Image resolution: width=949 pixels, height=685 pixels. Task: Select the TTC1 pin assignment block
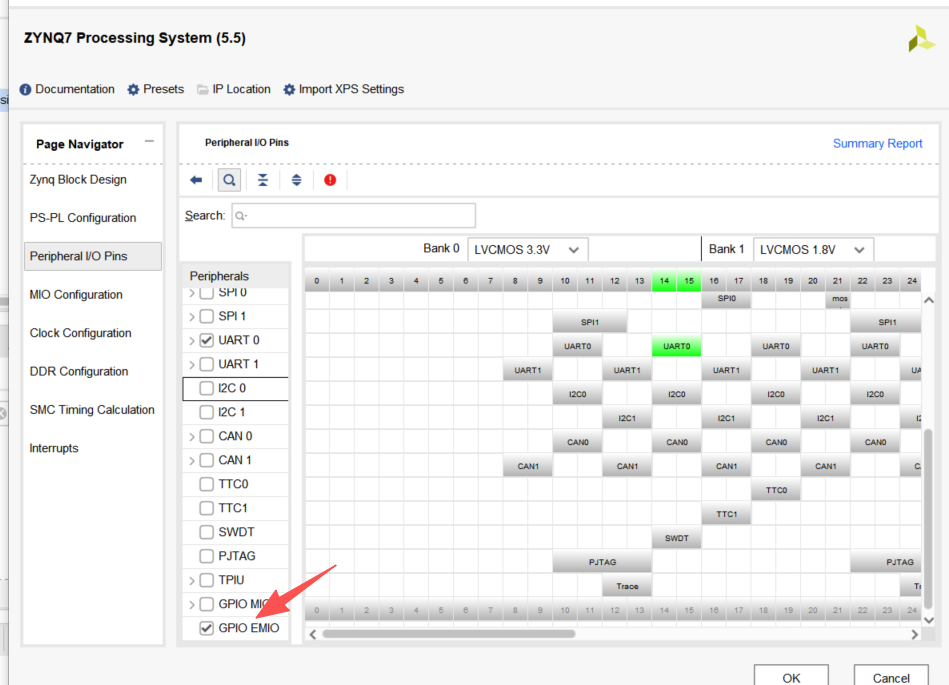pos(726,514)
